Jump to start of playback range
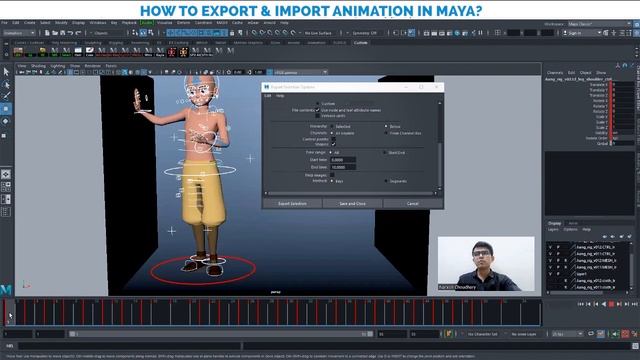Screen dimensions: 640x360 580,304
